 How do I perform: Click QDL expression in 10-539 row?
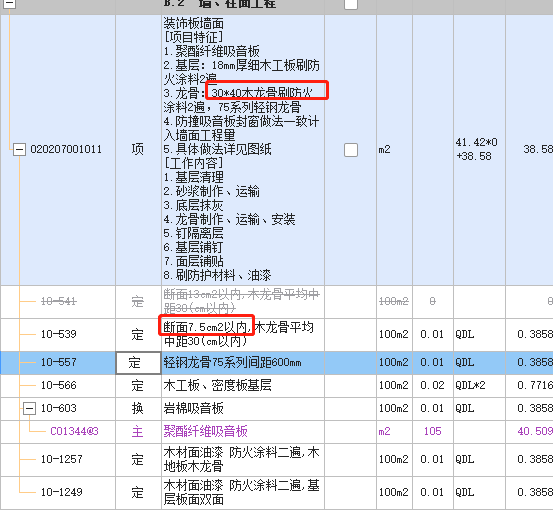[x=464, y=334]
